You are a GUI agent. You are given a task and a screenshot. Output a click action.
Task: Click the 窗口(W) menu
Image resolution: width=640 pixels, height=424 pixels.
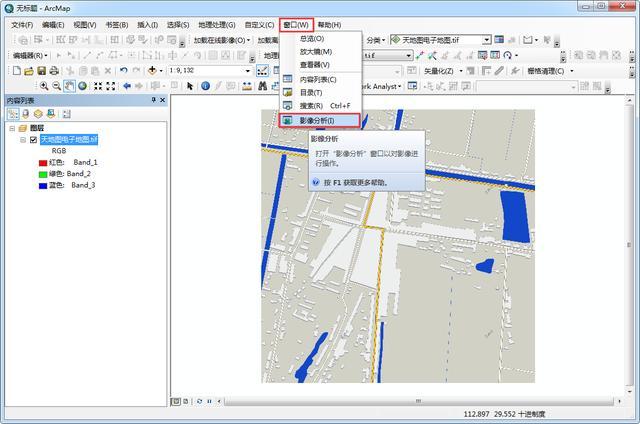click(x=297, y=25)
